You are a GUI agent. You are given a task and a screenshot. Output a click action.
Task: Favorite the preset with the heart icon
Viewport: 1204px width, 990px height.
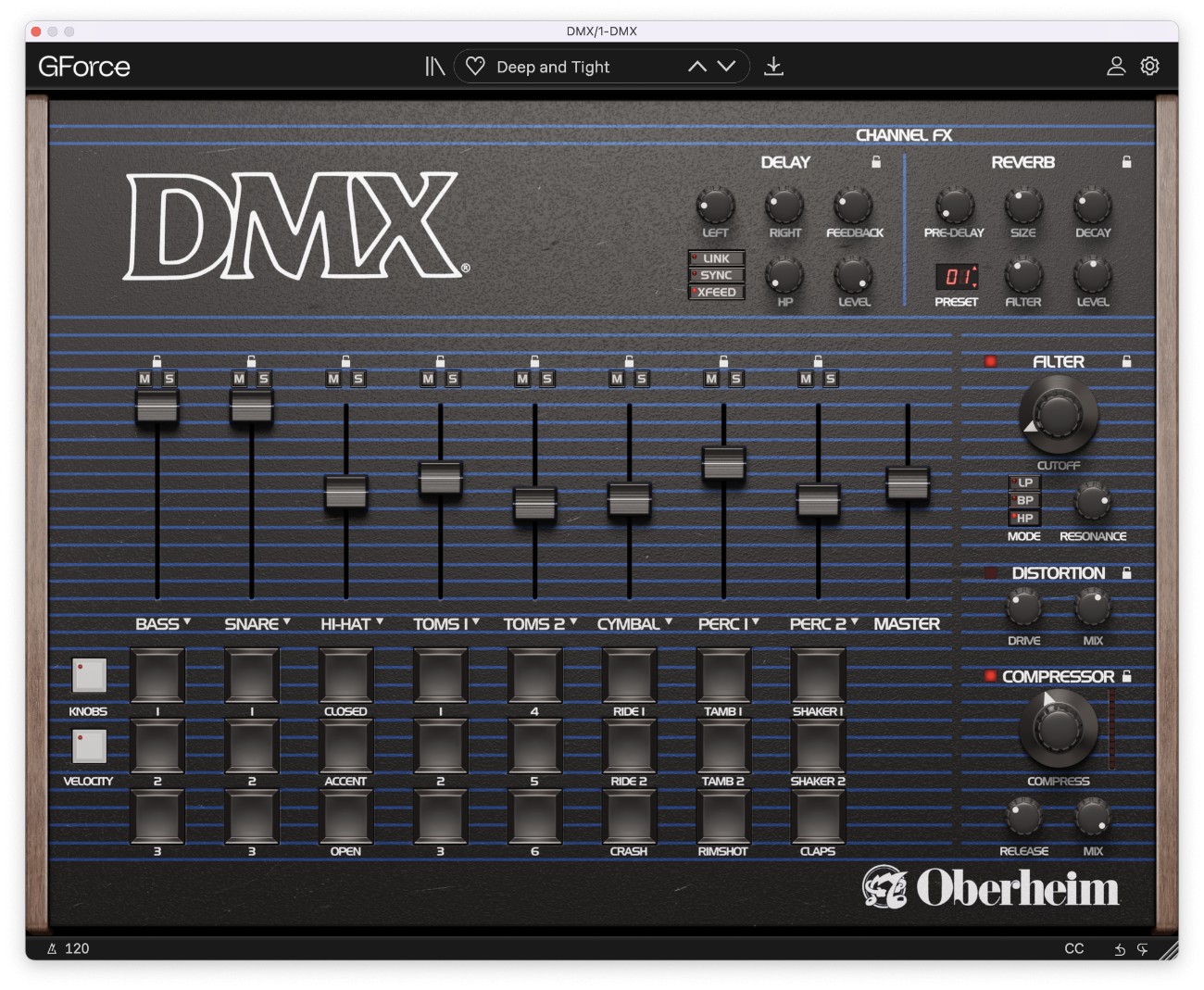(x=475, y=67)
